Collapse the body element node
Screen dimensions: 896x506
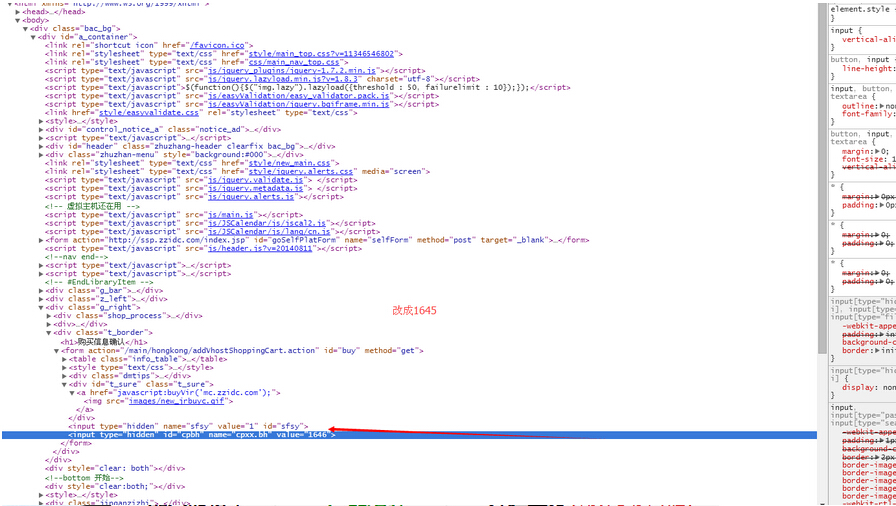coord(19,21)
